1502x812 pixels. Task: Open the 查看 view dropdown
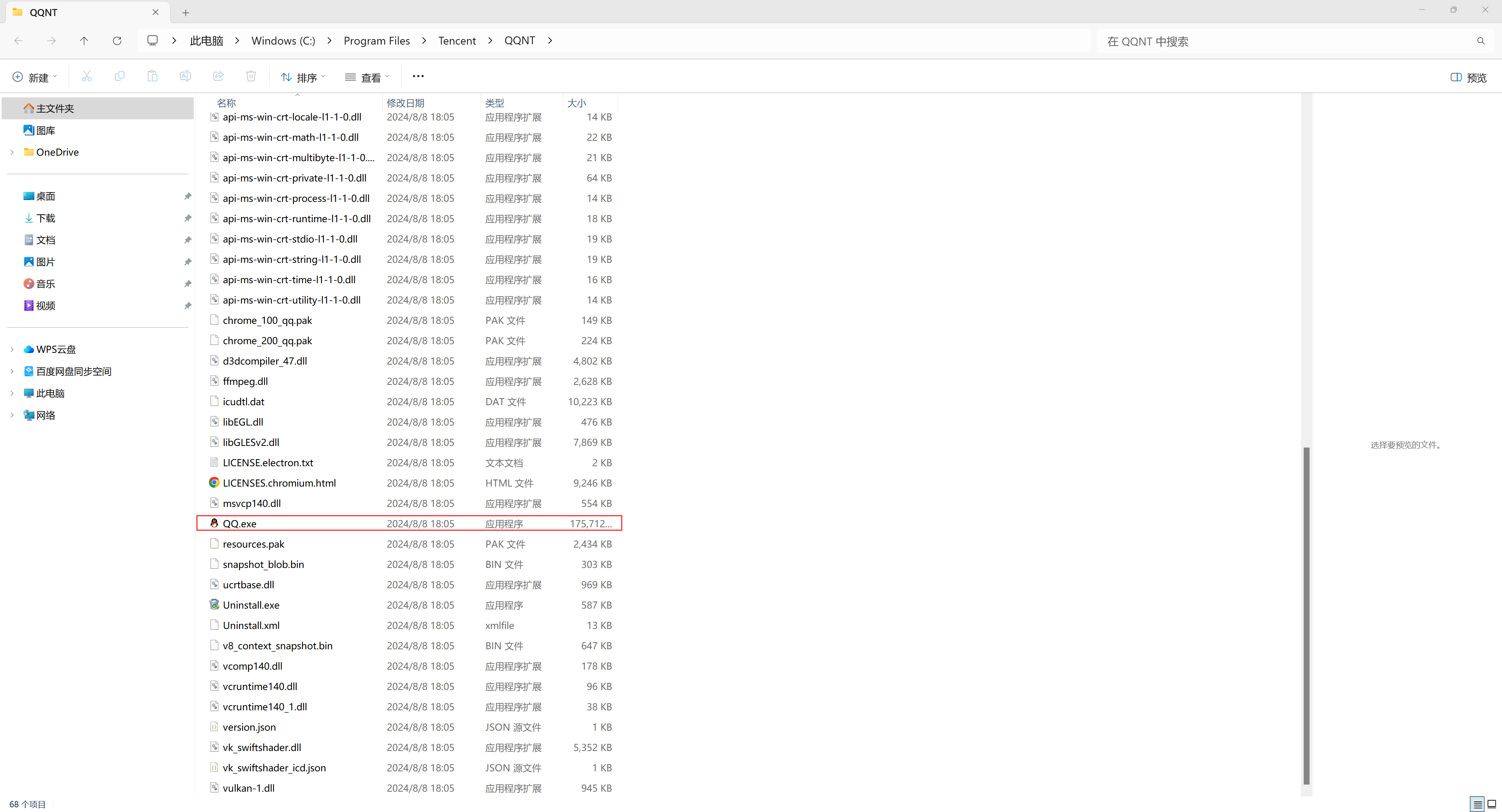(367, 77)
